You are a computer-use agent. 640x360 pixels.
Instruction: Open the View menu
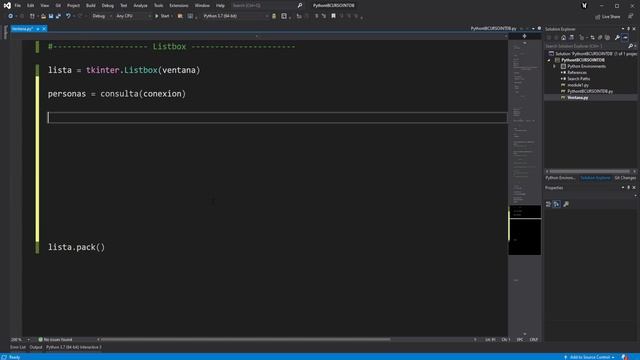click(44, 6)
